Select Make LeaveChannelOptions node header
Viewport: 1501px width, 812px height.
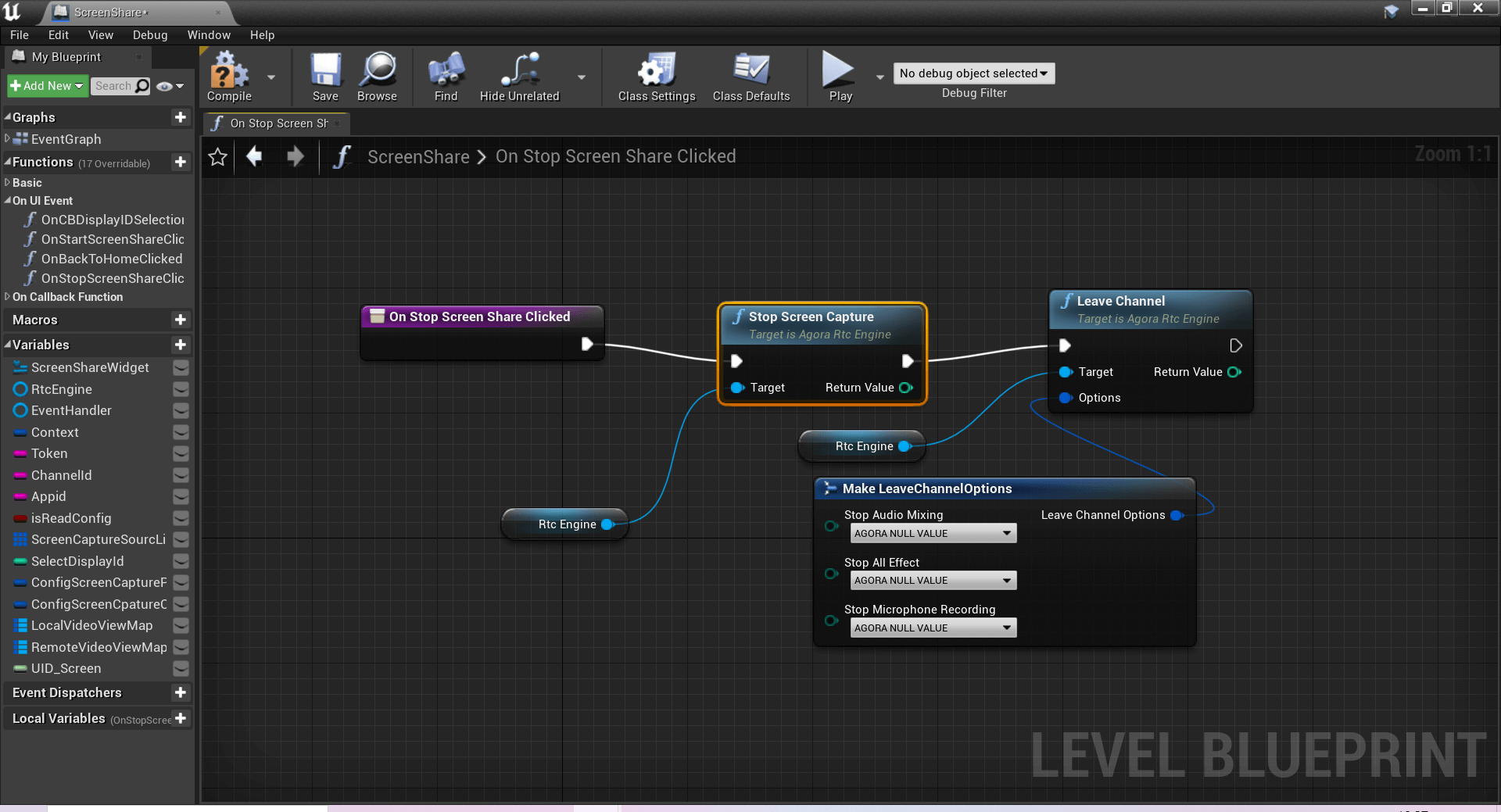click(x=1005, y=488)
